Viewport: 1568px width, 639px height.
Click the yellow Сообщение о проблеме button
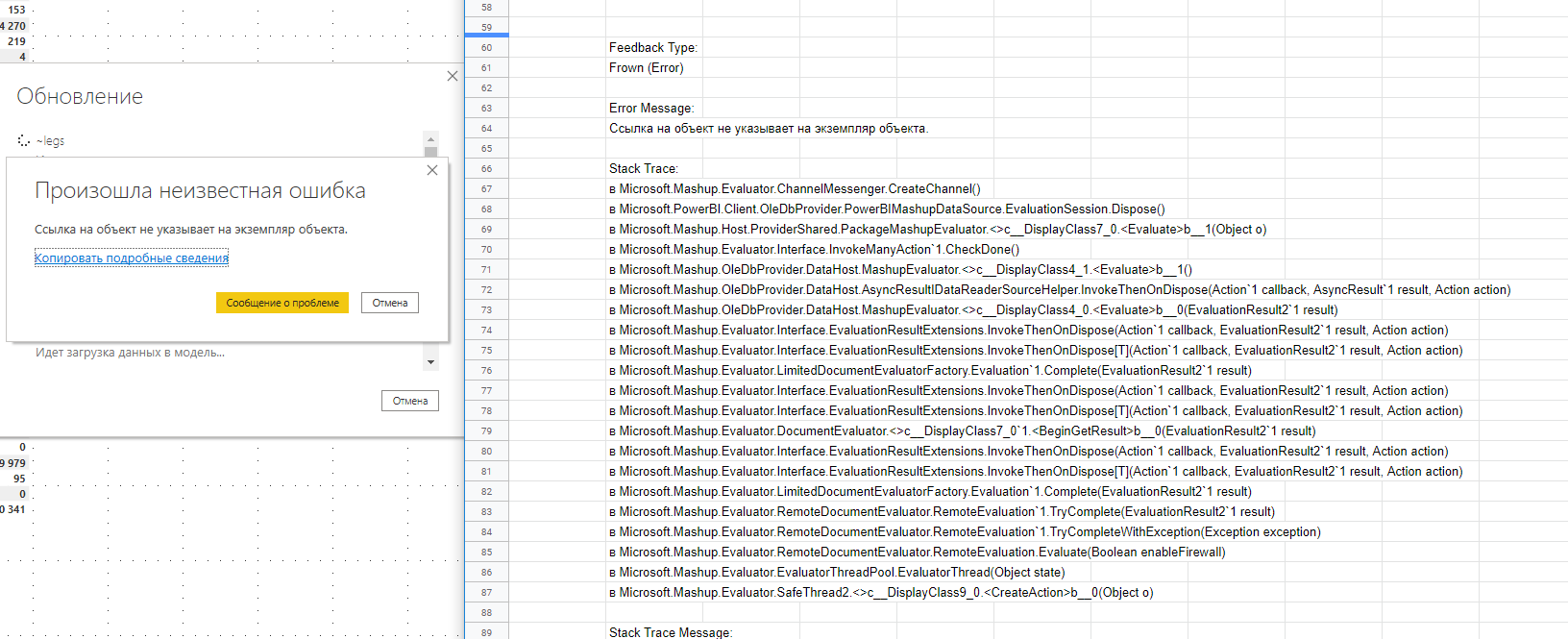tap(282, 303)
